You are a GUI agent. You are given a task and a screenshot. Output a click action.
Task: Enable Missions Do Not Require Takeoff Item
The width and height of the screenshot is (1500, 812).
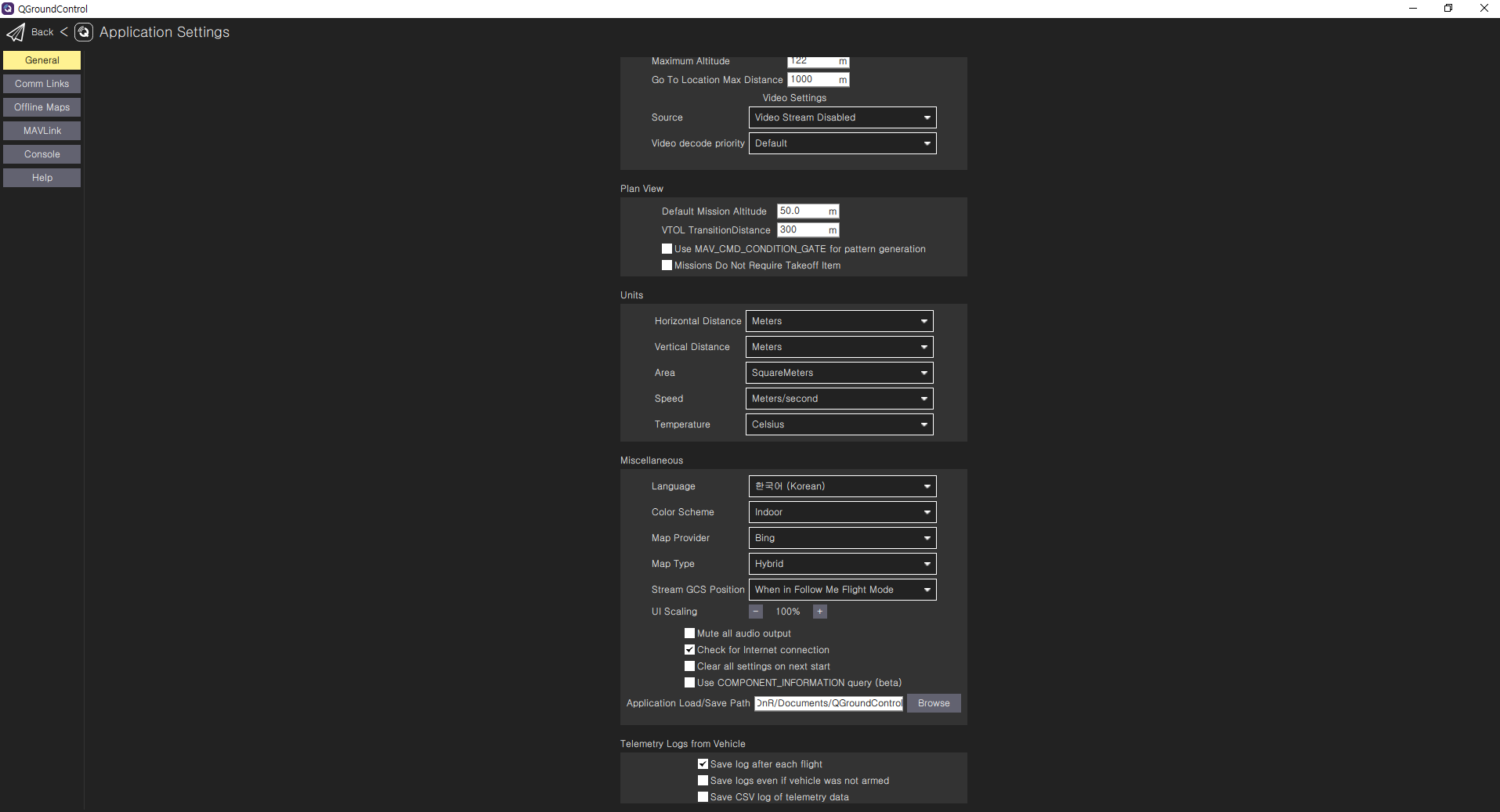coord(667,265)
